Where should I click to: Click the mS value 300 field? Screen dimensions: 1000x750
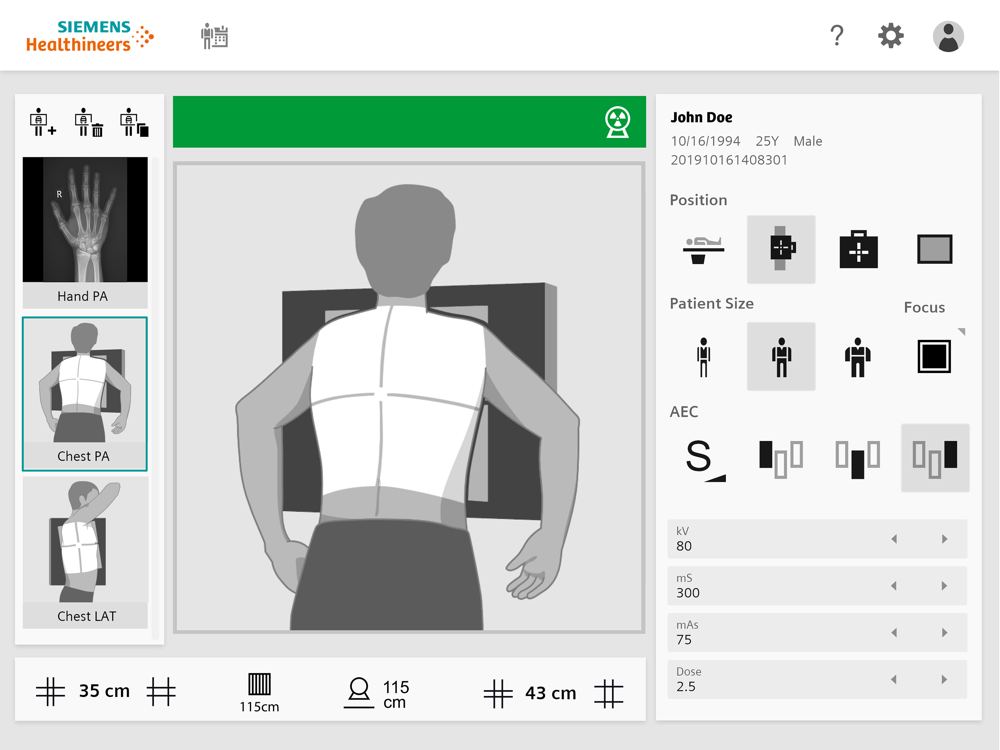817,586
